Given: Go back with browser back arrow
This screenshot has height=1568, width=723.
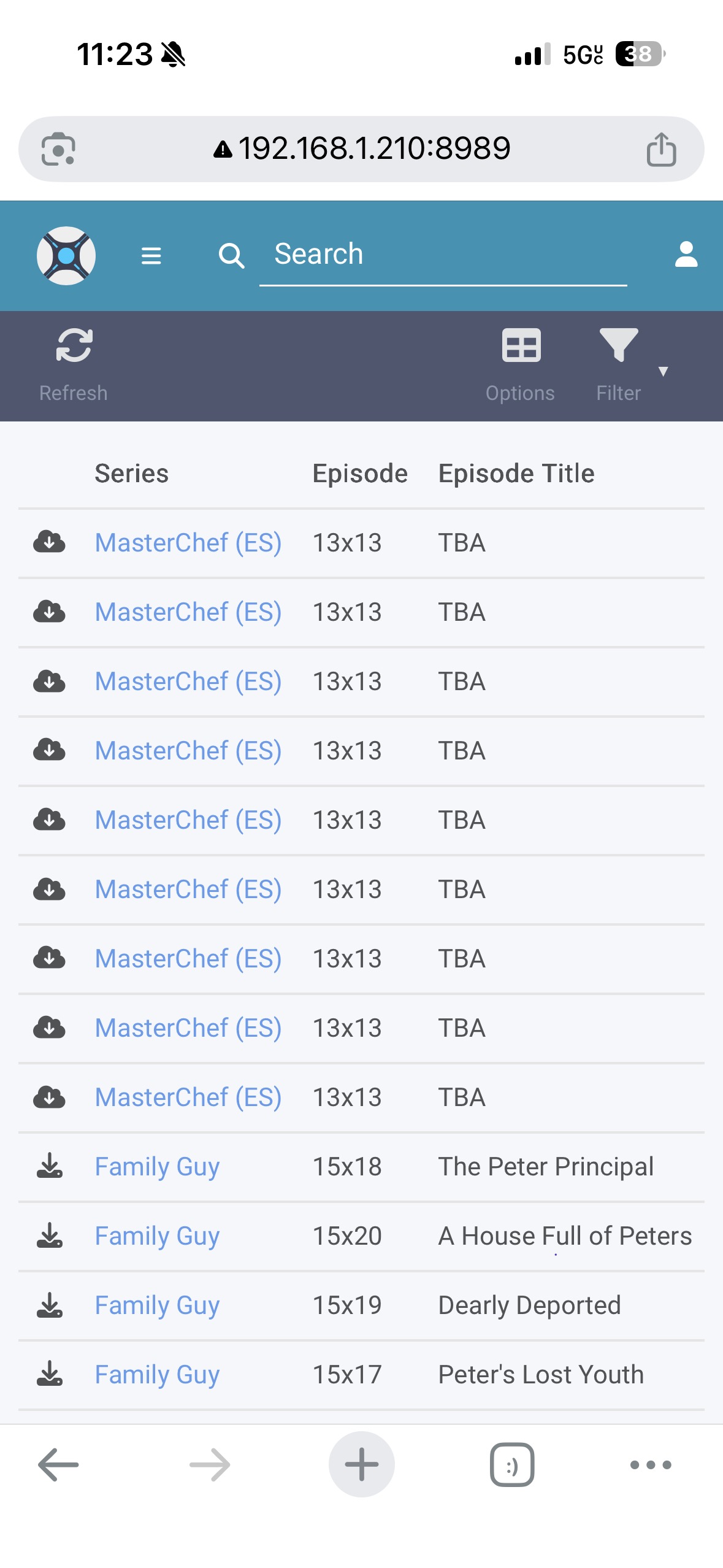Looking at the screenshot, I should coord(58,1465).
